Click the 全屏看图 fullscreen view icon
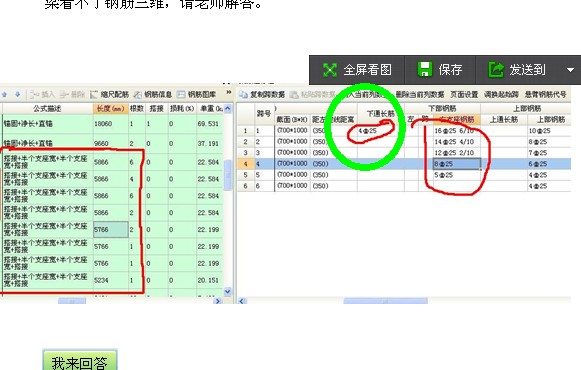The height and width of the screenshot is (370, 581). coord(329,70)
